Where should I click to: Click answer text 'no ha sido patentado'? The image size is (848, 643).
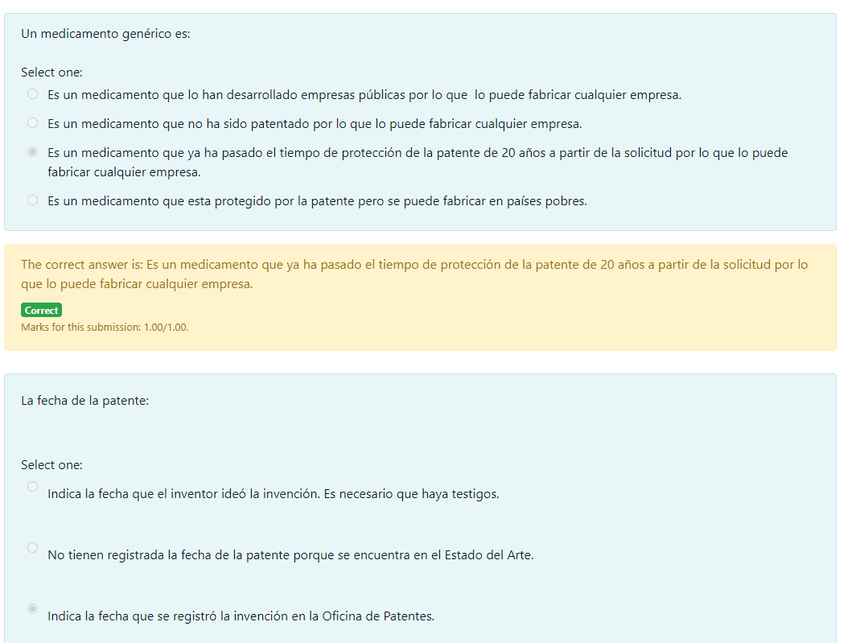click(x=315, y=124)
